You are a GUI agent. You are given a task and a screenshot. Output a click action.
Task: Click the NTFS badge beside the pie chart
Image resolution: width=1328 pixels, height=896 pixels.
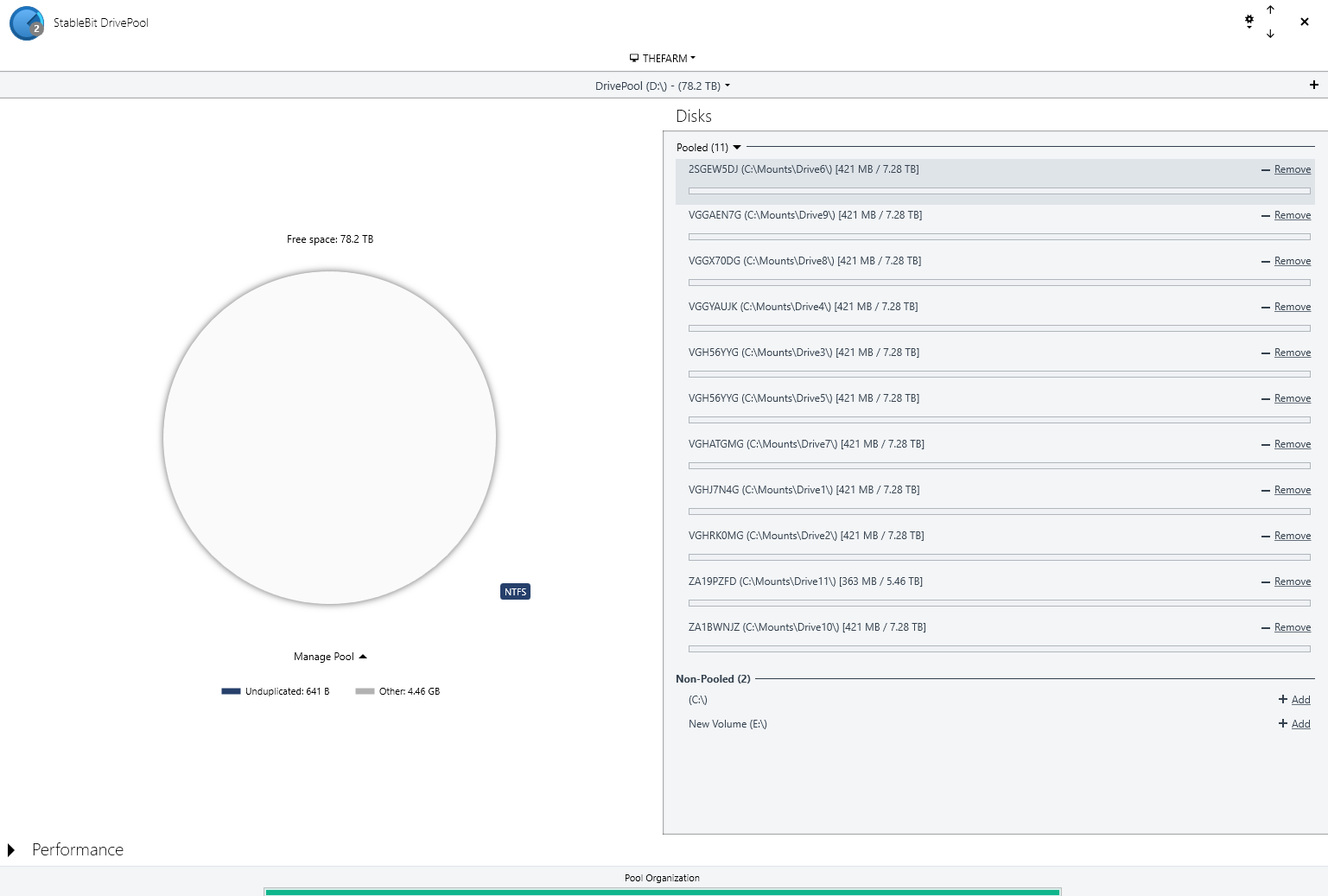point(515,592)
